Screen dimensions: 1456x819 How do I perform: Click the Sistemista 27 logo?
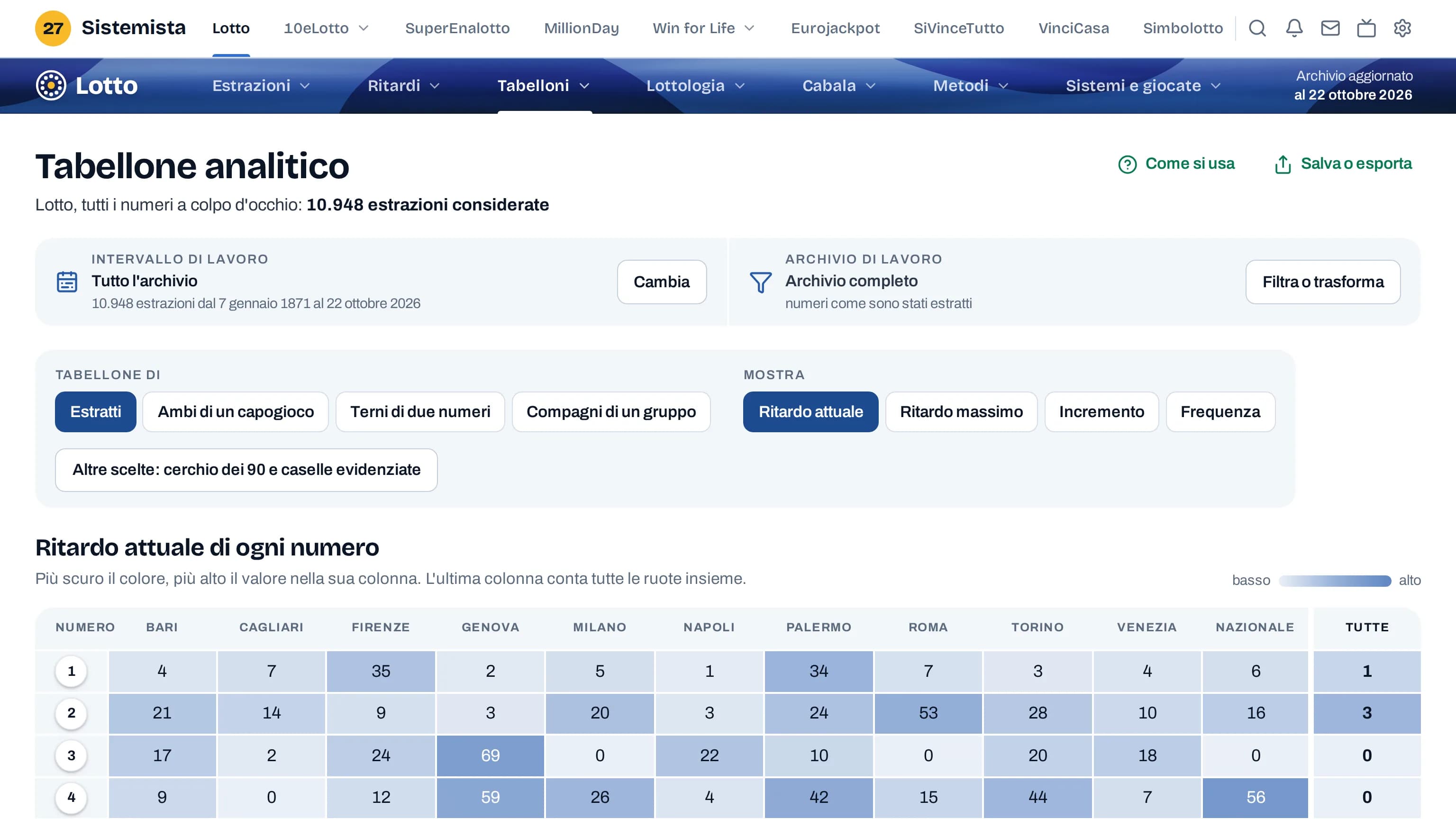[x=110, y=27]
